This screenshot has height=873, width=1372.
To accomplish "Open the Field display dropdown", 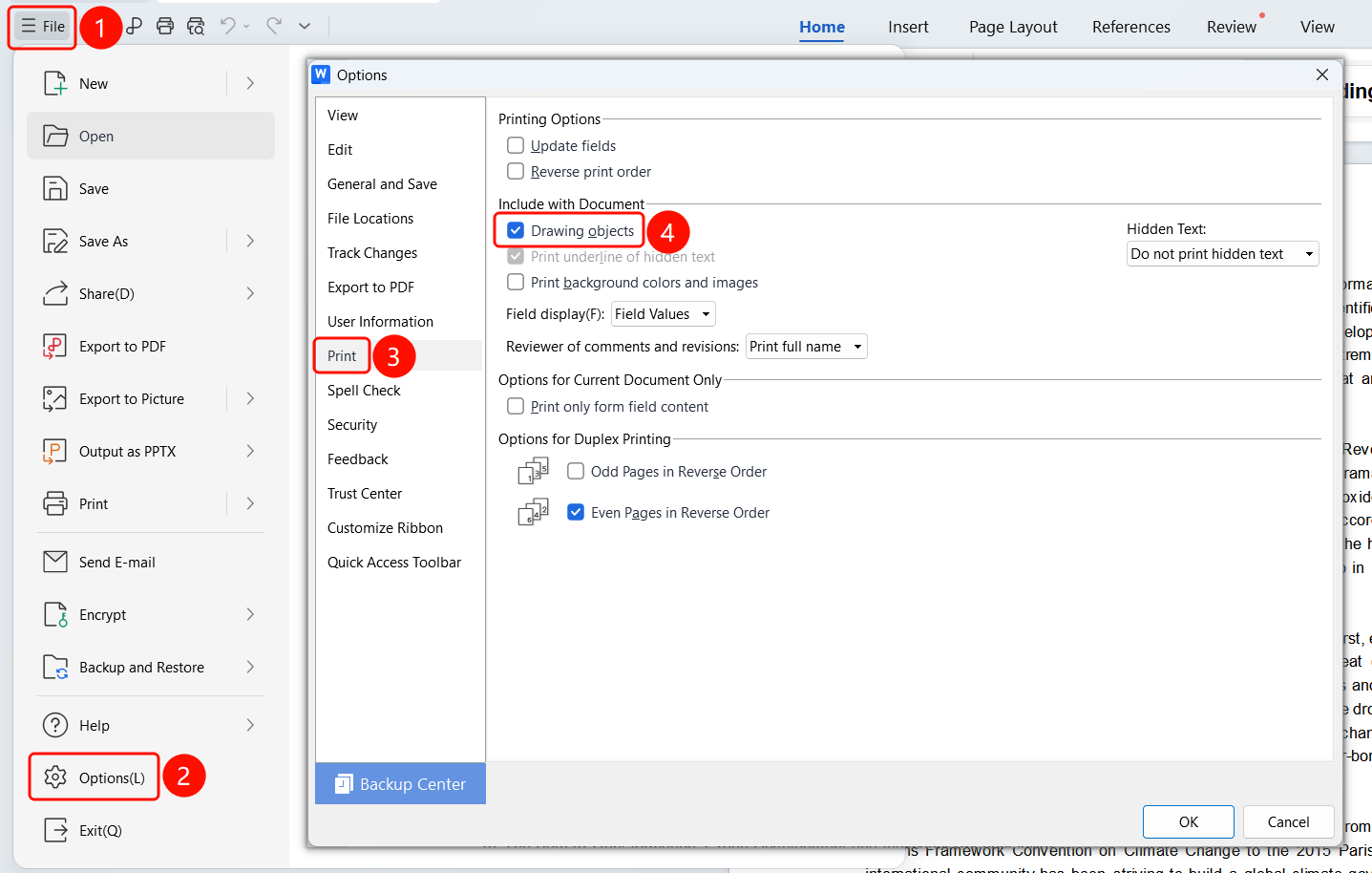I will (663, 313).
